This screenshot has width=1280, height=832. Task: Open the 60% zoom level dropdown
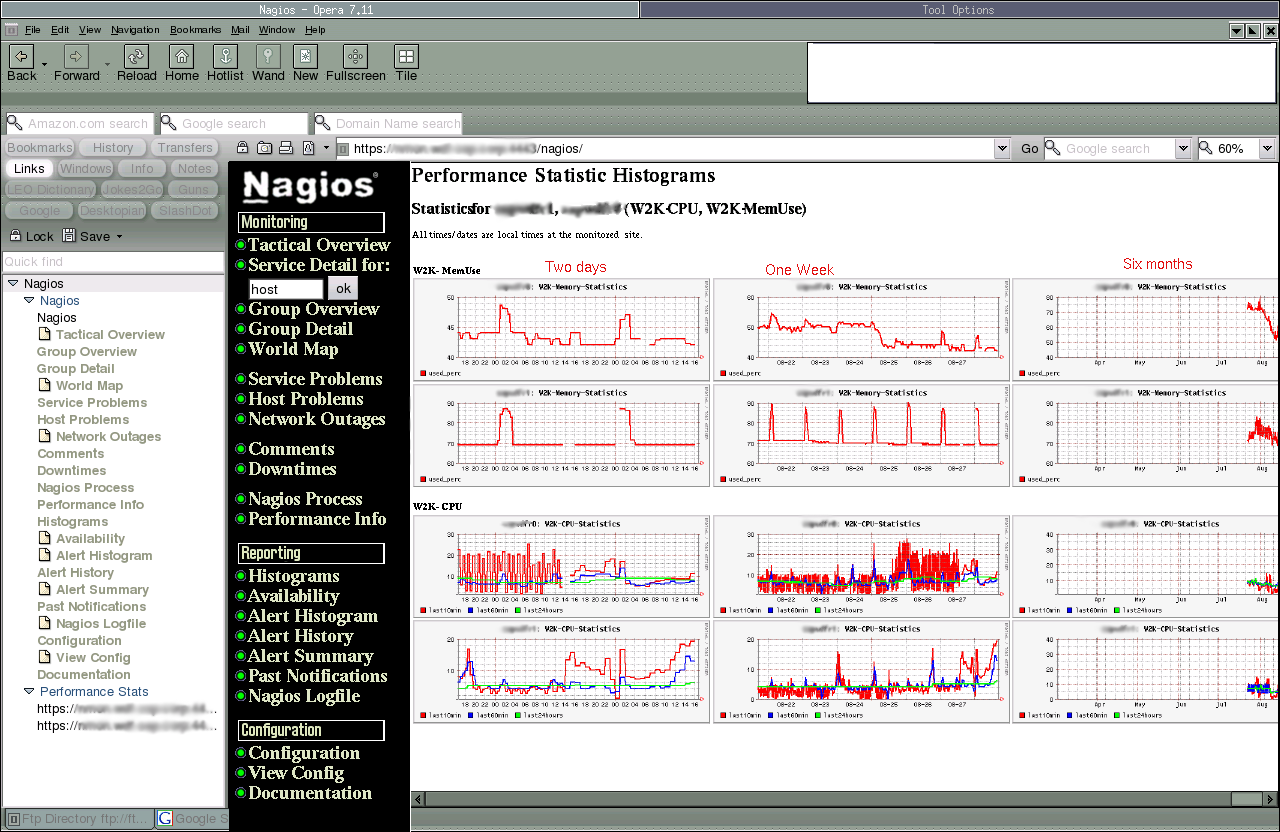point(1268,148)
